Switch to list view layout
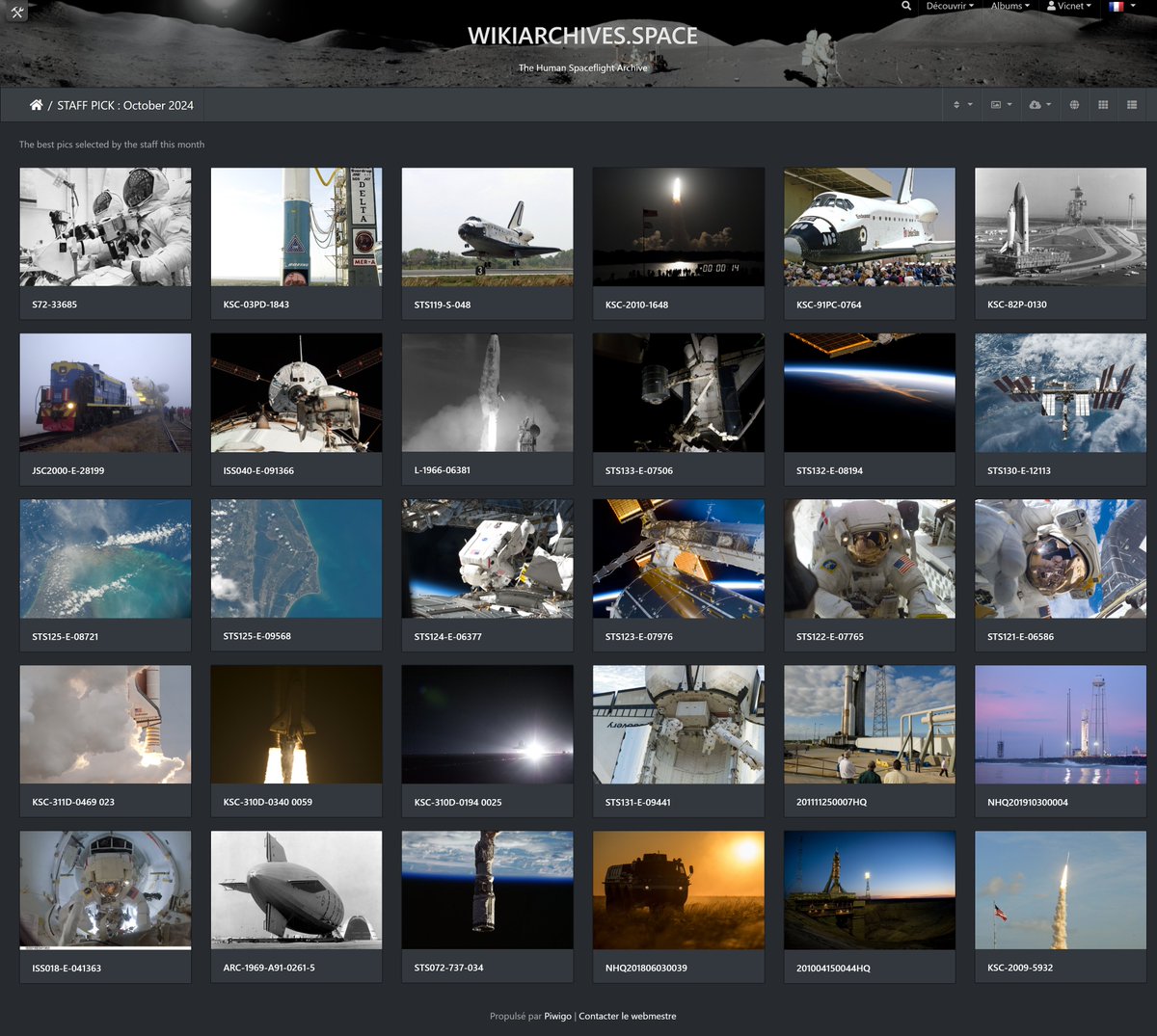1157x1036 pixels. (x=1133, y=104)
